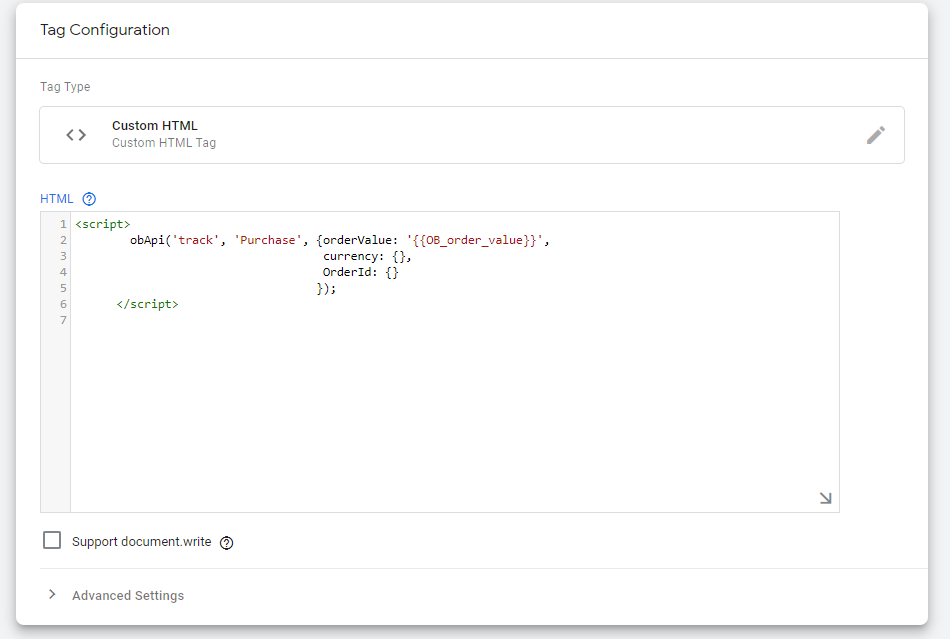Open help tooltip next to HTML label

89,199
